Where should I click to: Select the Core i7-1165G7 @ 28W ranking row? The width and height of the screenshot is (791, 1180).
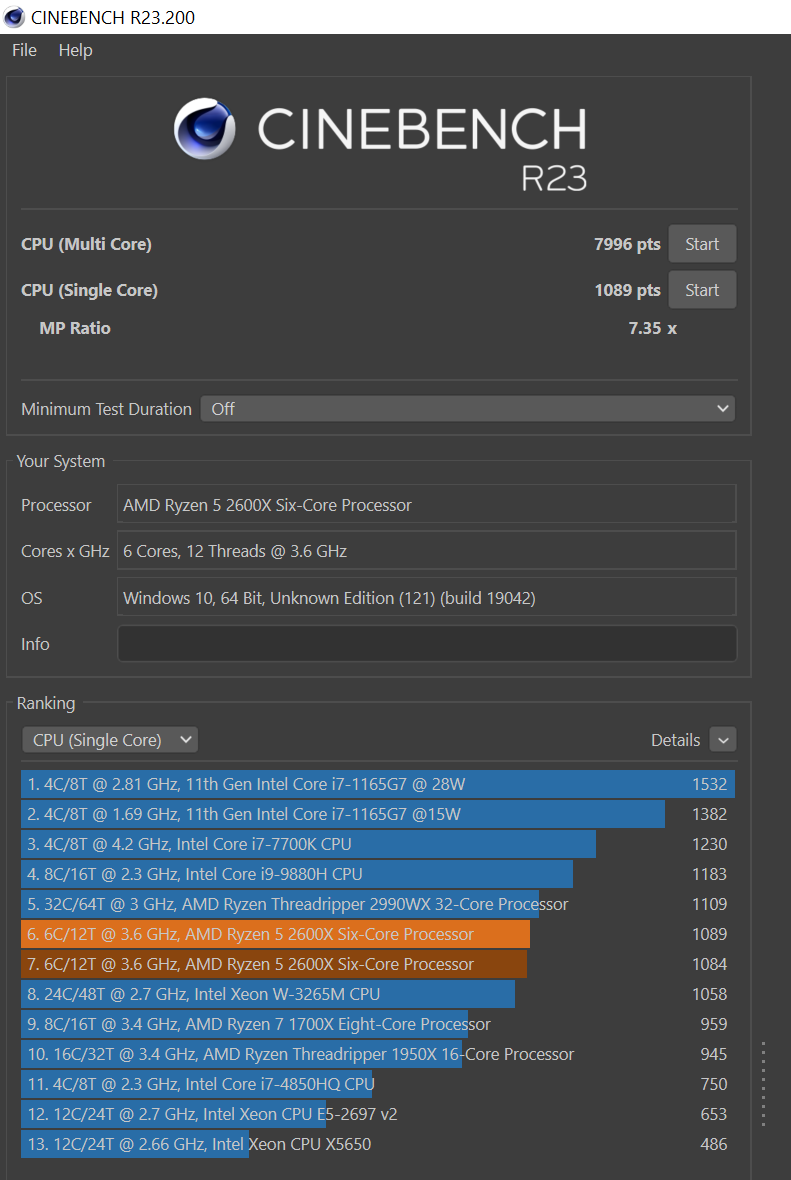[376, 784]
